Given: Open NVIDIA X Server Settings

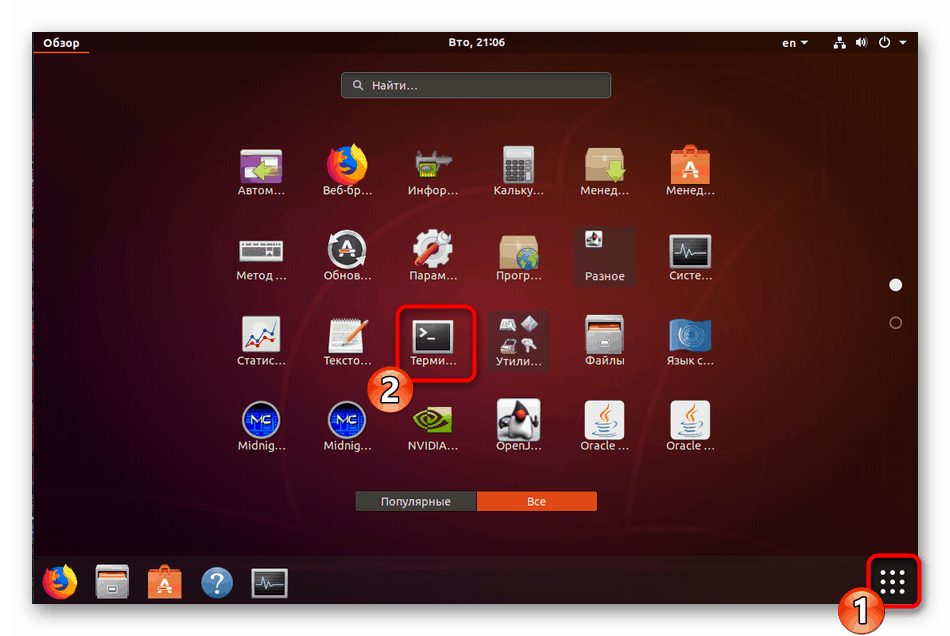Looking at the screenshot, I should (x=432, y=419).
